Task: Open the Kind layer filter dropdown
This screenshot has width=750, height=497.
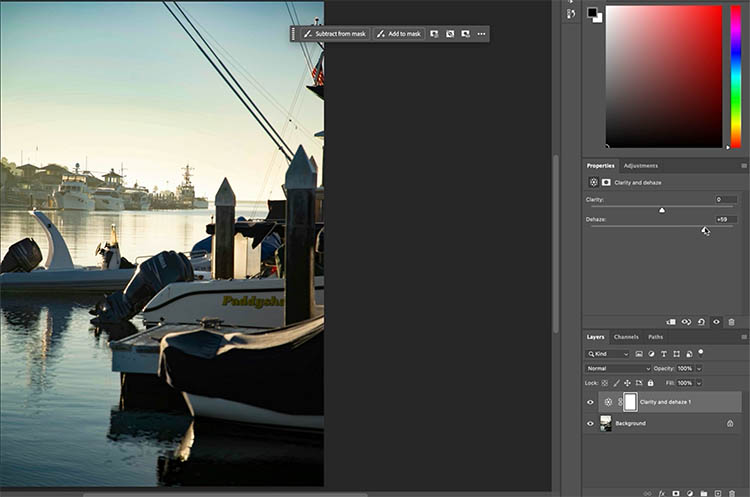Action: [608, 354]
